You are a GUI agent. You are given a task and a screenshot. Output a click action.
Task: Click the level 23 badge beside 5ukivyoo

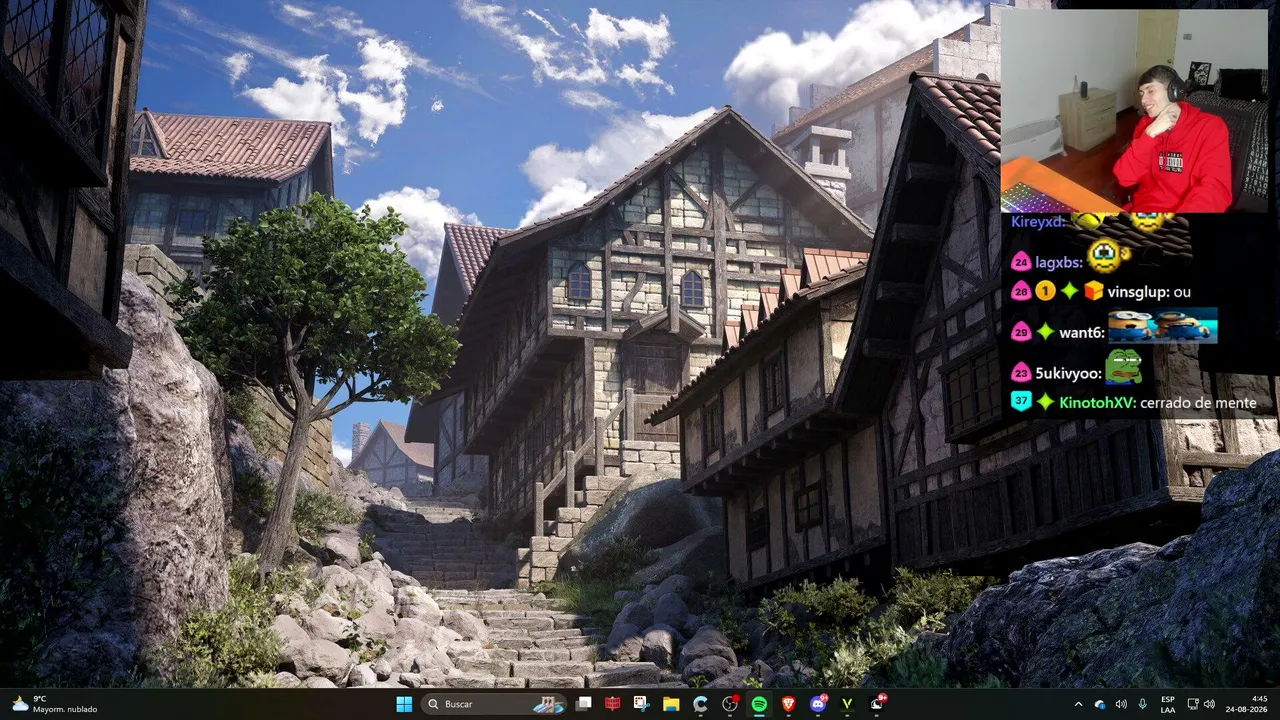click(x=1021, y=373)
